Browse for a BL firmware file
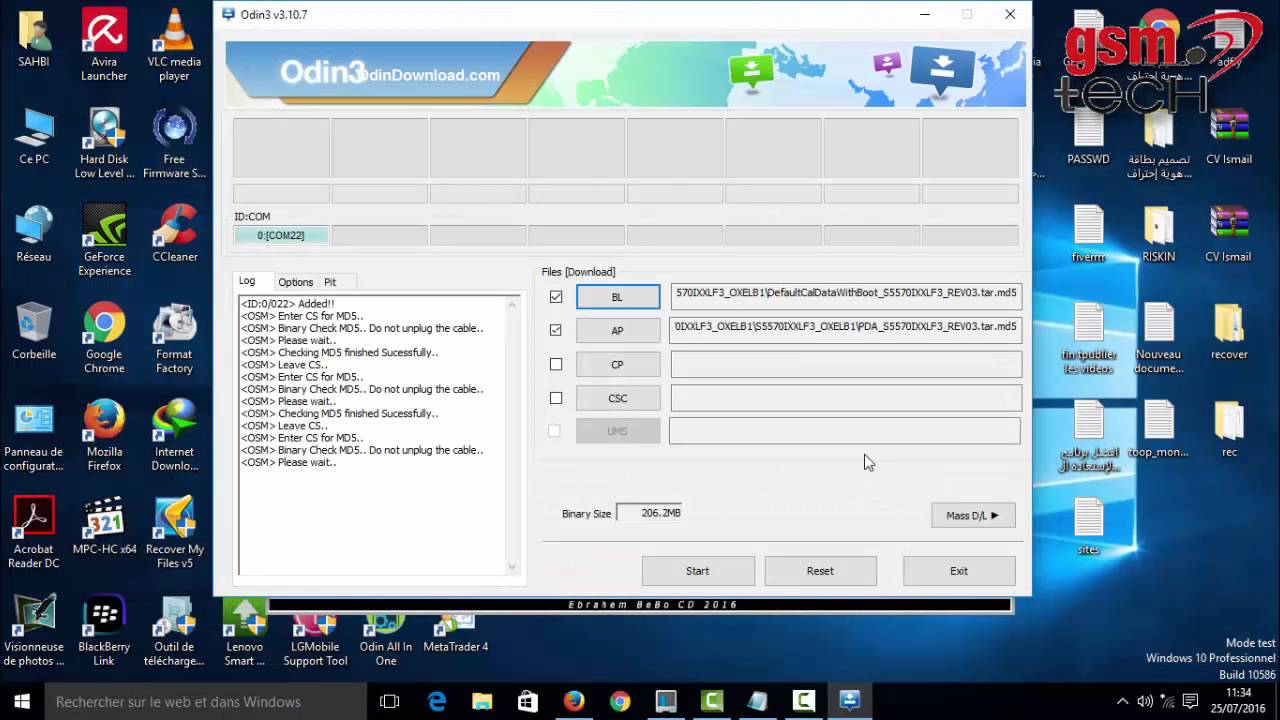This screenshot has height=720, width=1280. [618, 297]
